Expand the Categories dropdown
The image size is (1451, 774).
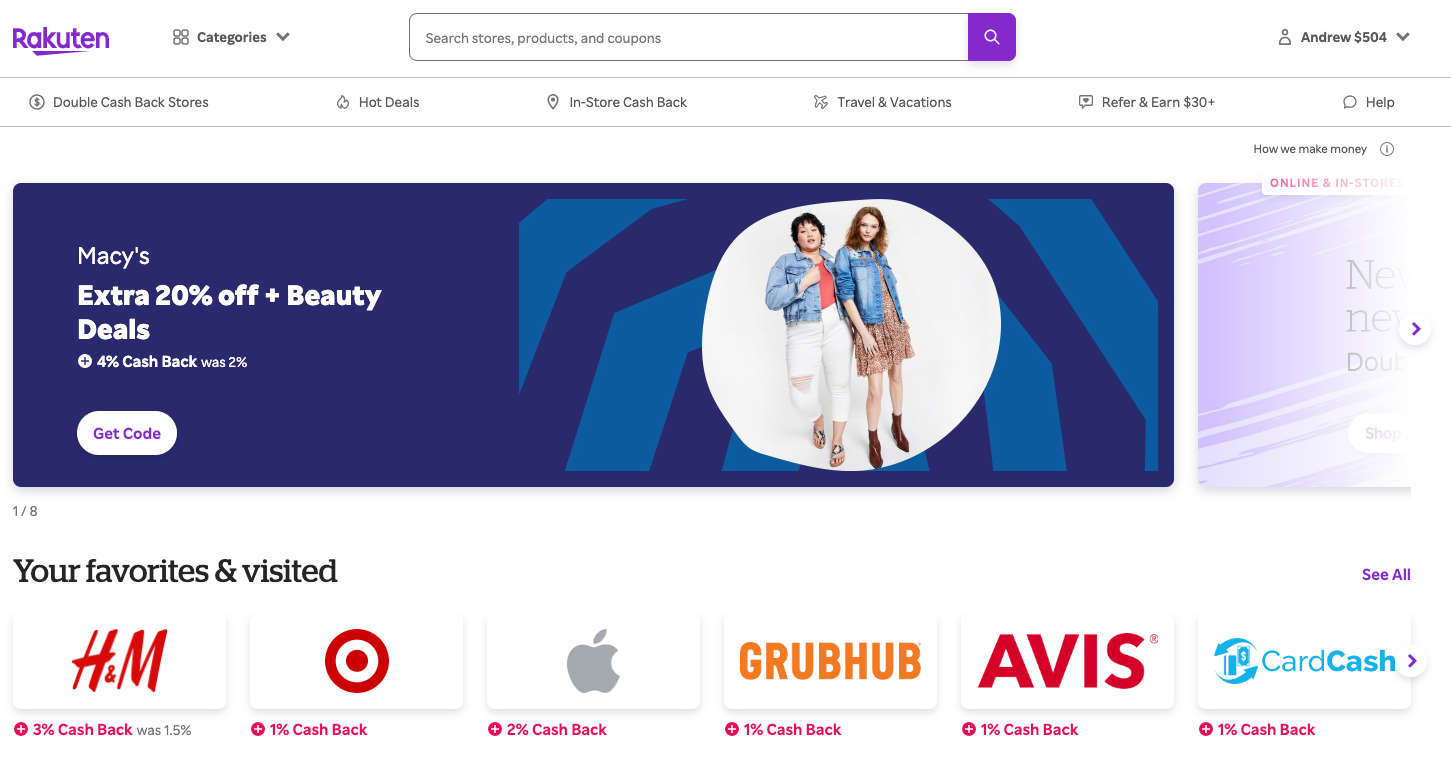point(231,37)
